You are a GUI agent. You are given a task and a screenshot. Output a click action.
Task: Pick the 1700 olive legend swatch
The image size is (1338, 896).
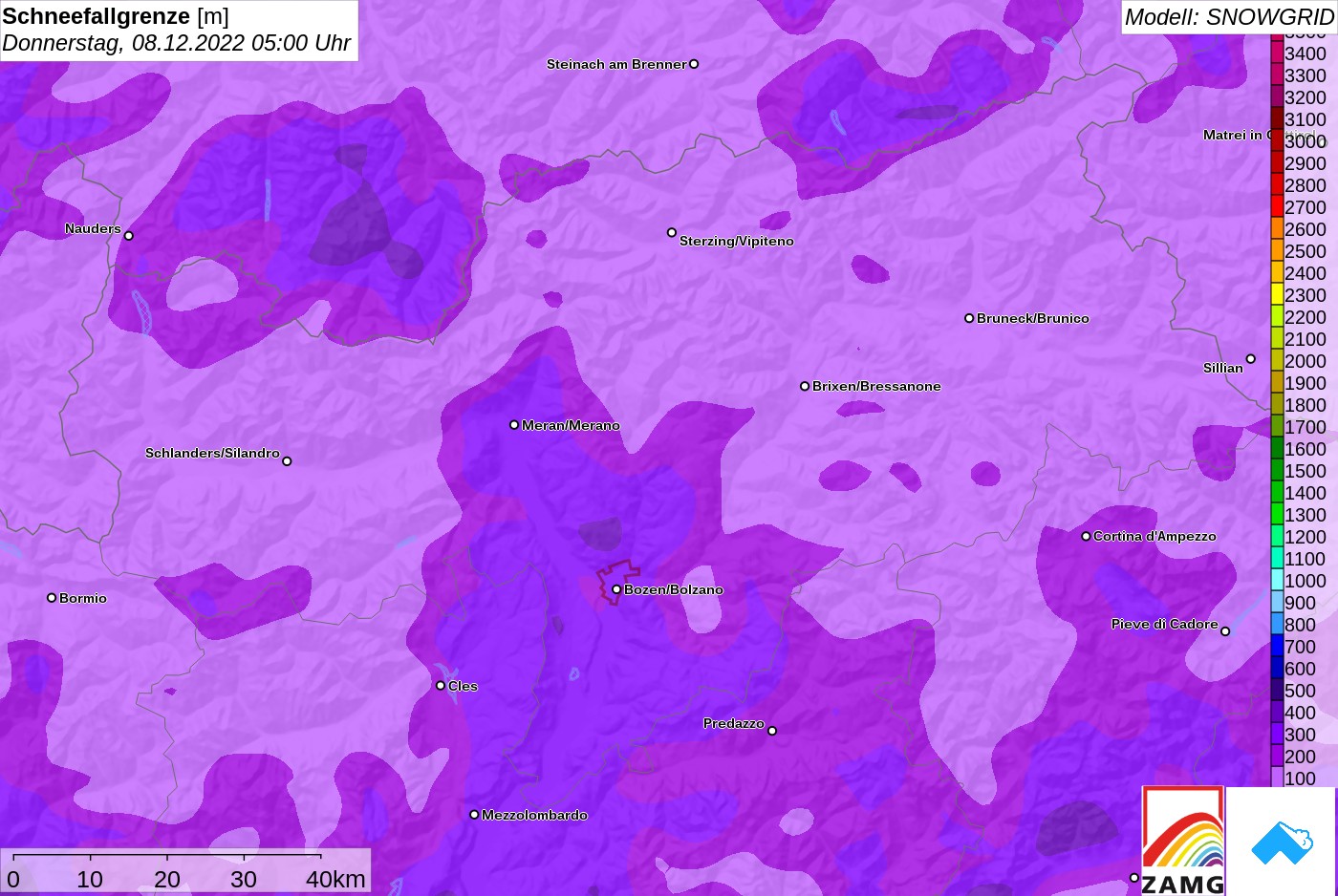tap(1277, 427)
